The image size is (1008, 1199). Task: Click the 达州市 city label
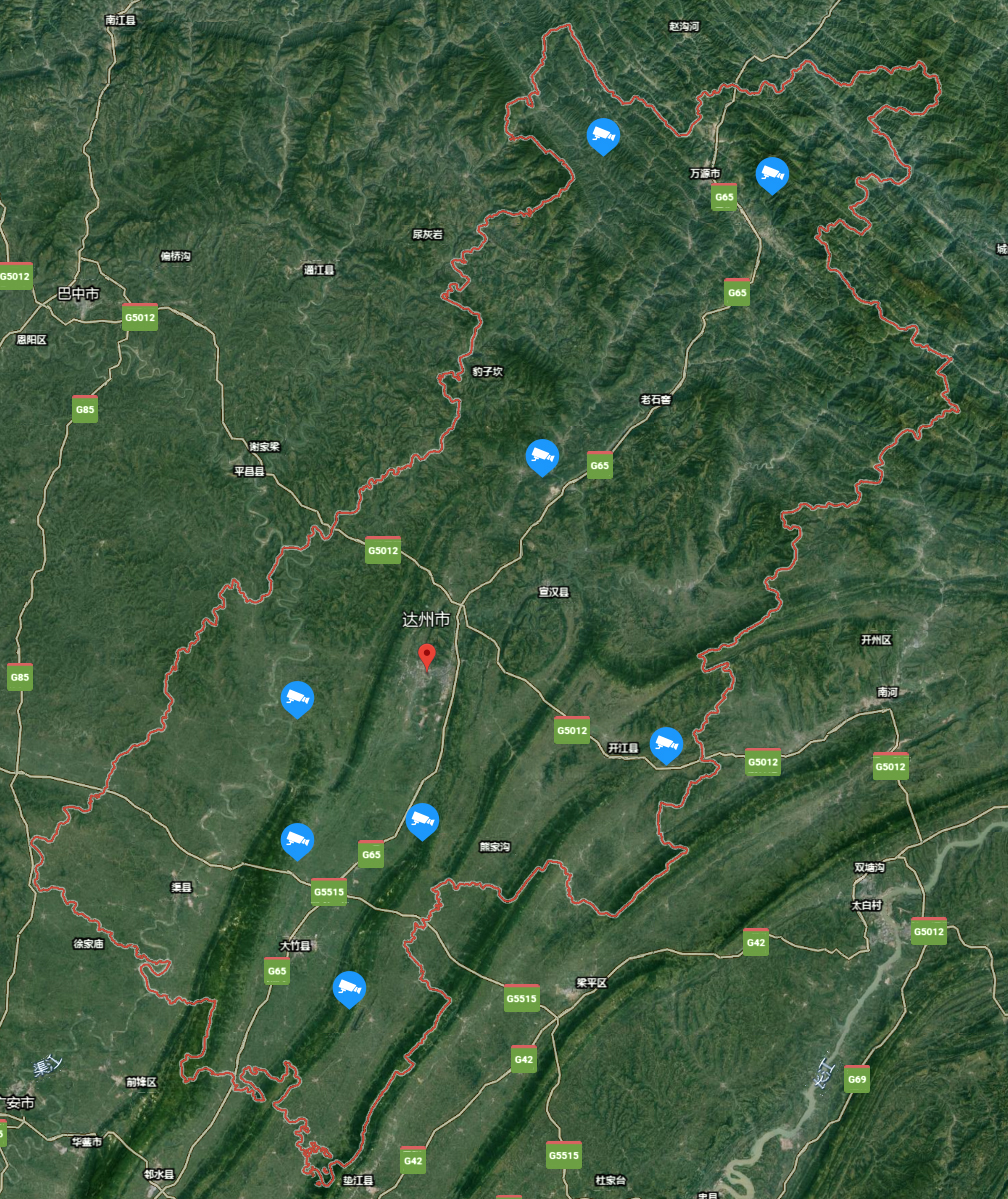[x=426, y=619]
